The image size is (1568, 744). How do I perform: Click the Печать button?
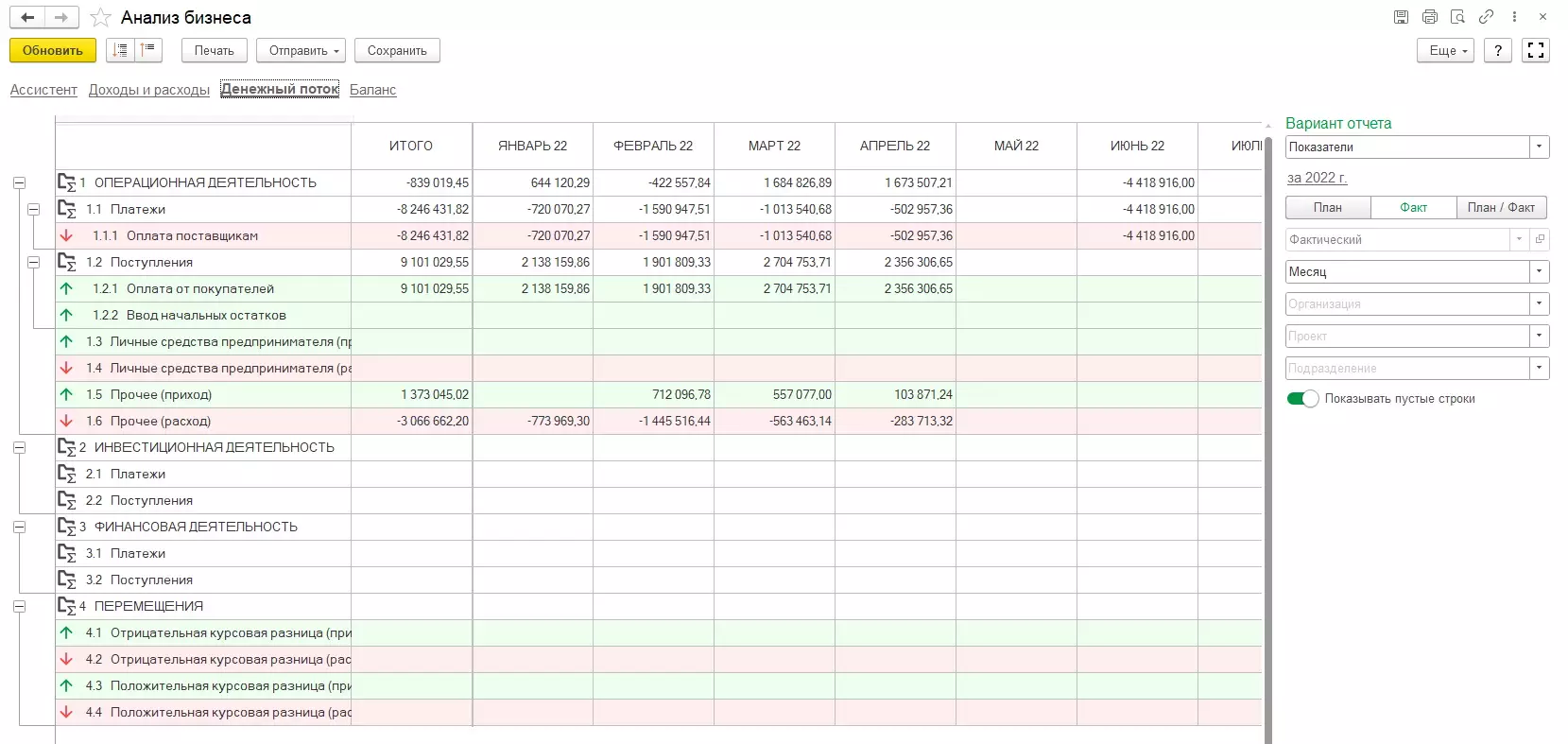click(x=215, y=50)
